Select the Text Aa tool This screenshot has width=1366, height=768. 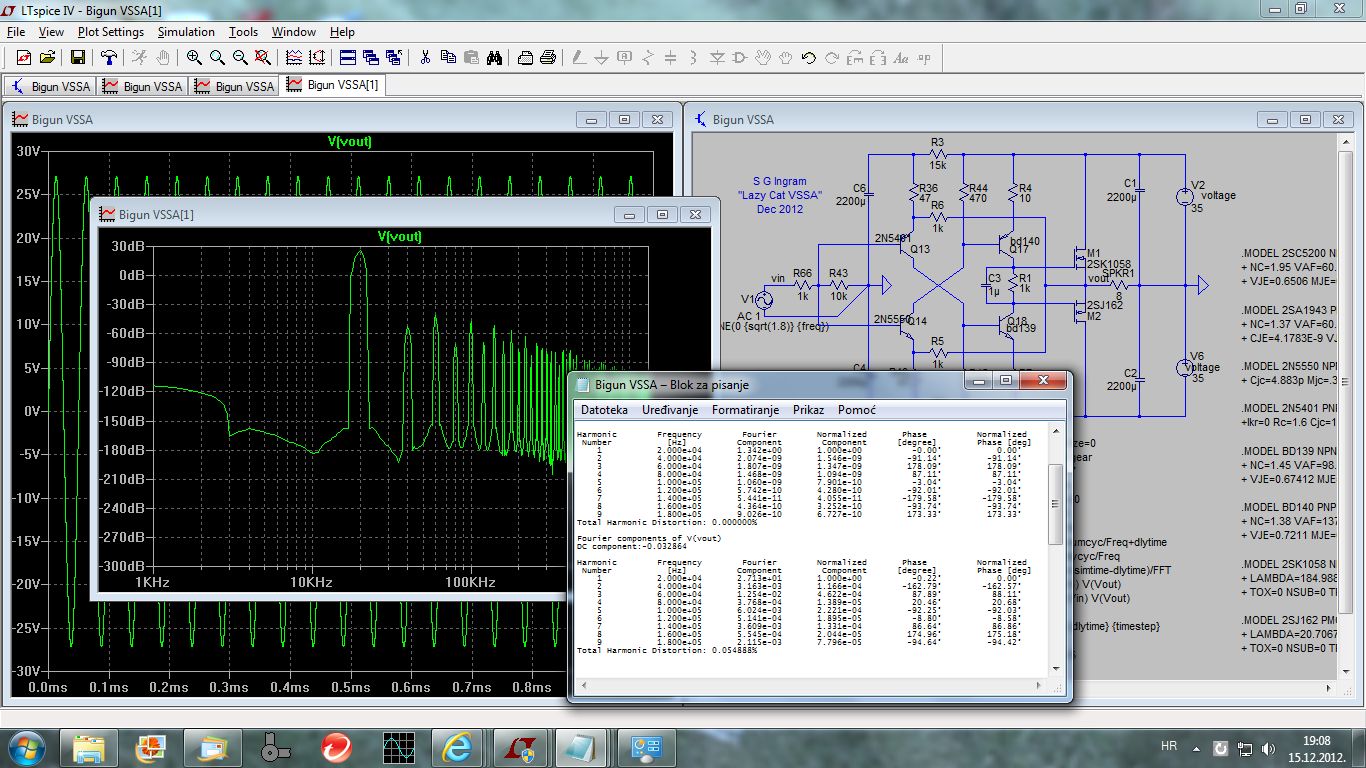tap(901, 57)
